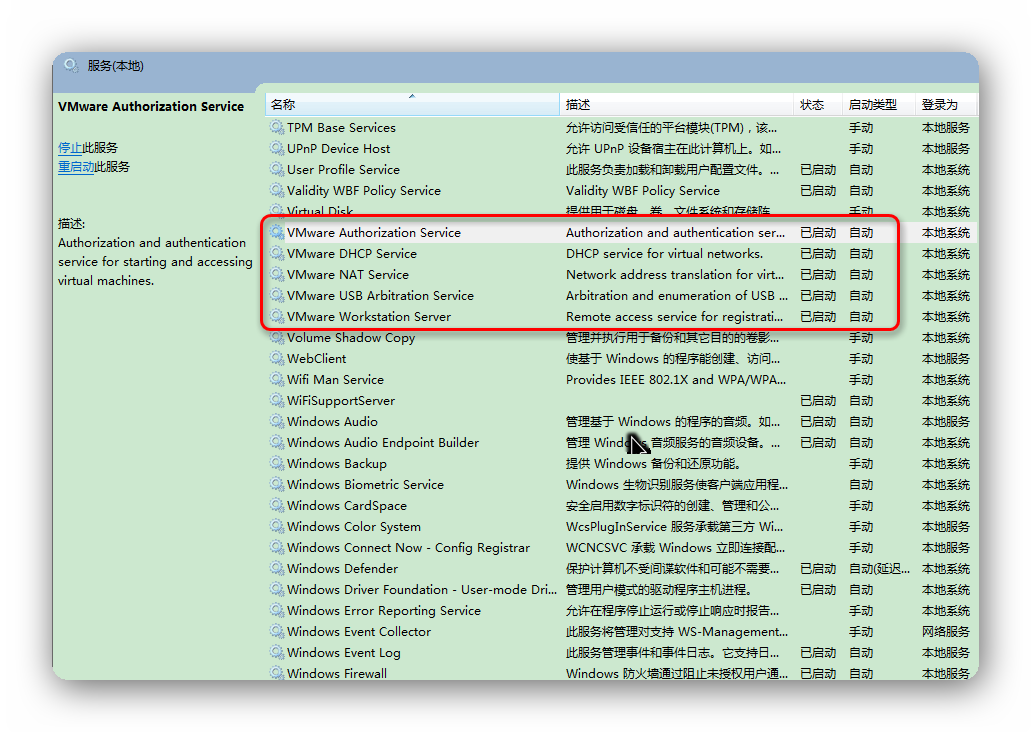Image resolution: width=1031 pixels, height=732 pixels.
Task: Select VMware USB Arbitration Service name
Action: [380, 296]
